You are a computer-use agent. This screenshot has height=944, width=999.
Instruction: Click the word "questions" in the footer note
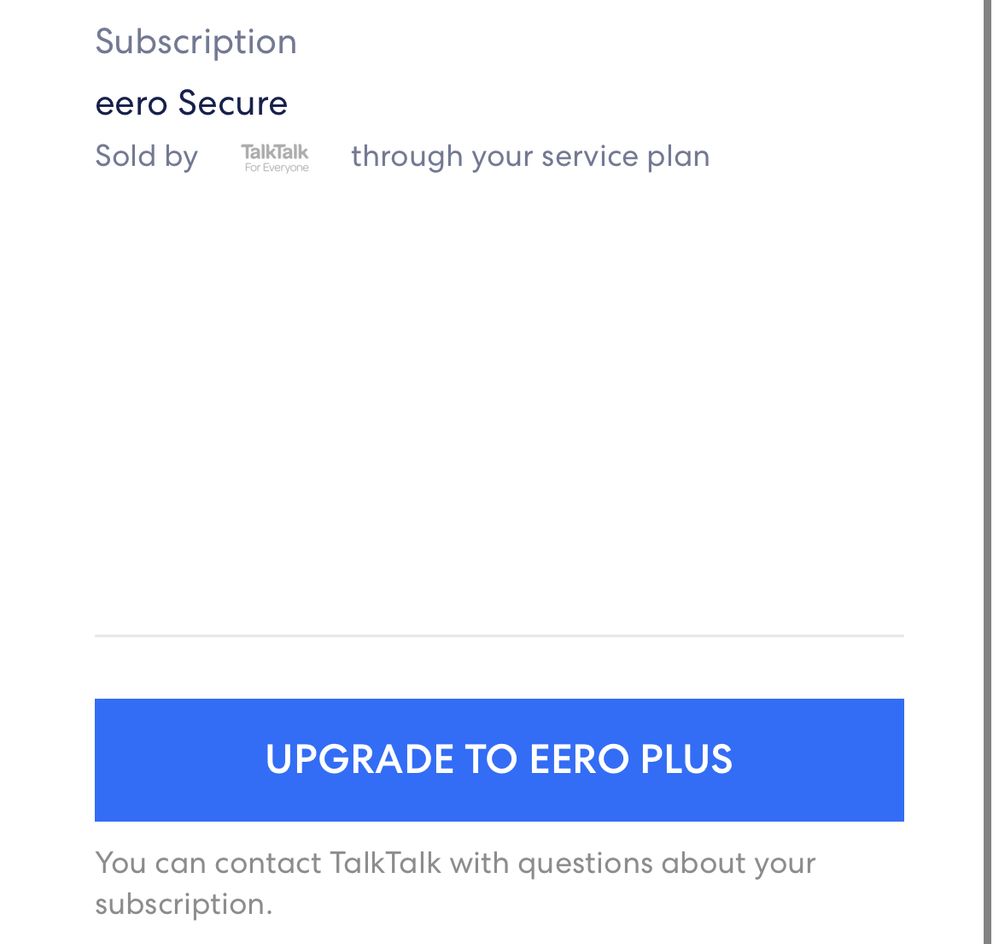pos(584,863)
